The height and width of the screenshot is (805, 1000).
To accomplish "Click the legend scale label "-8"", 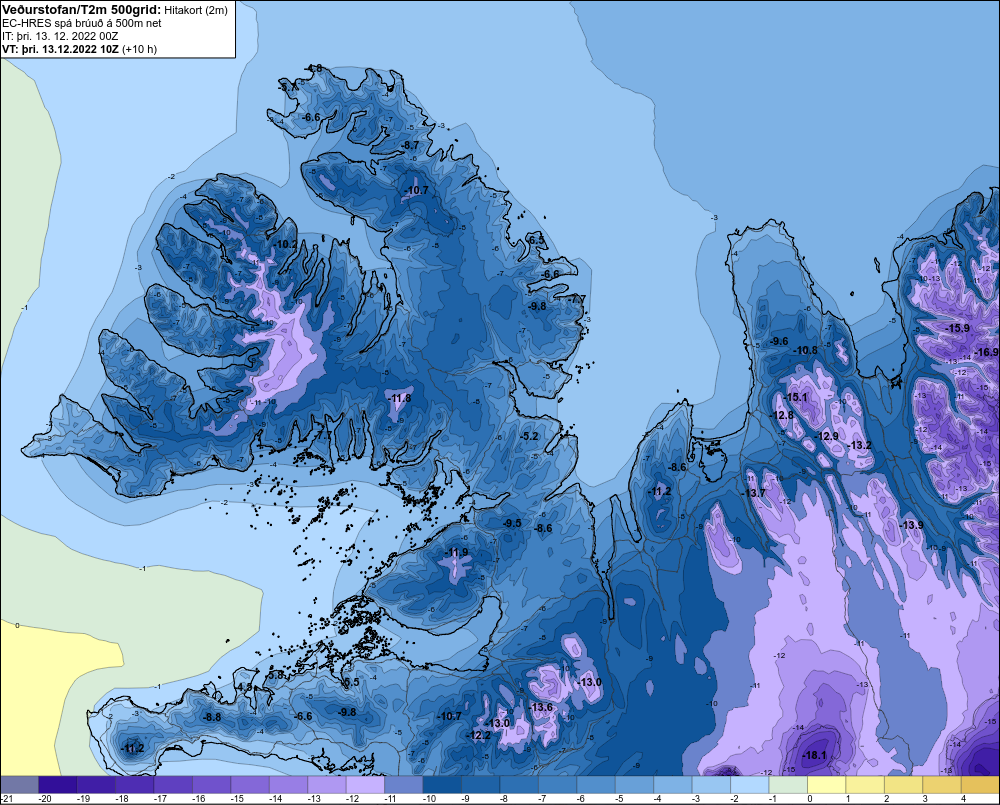I will point(504,799).
